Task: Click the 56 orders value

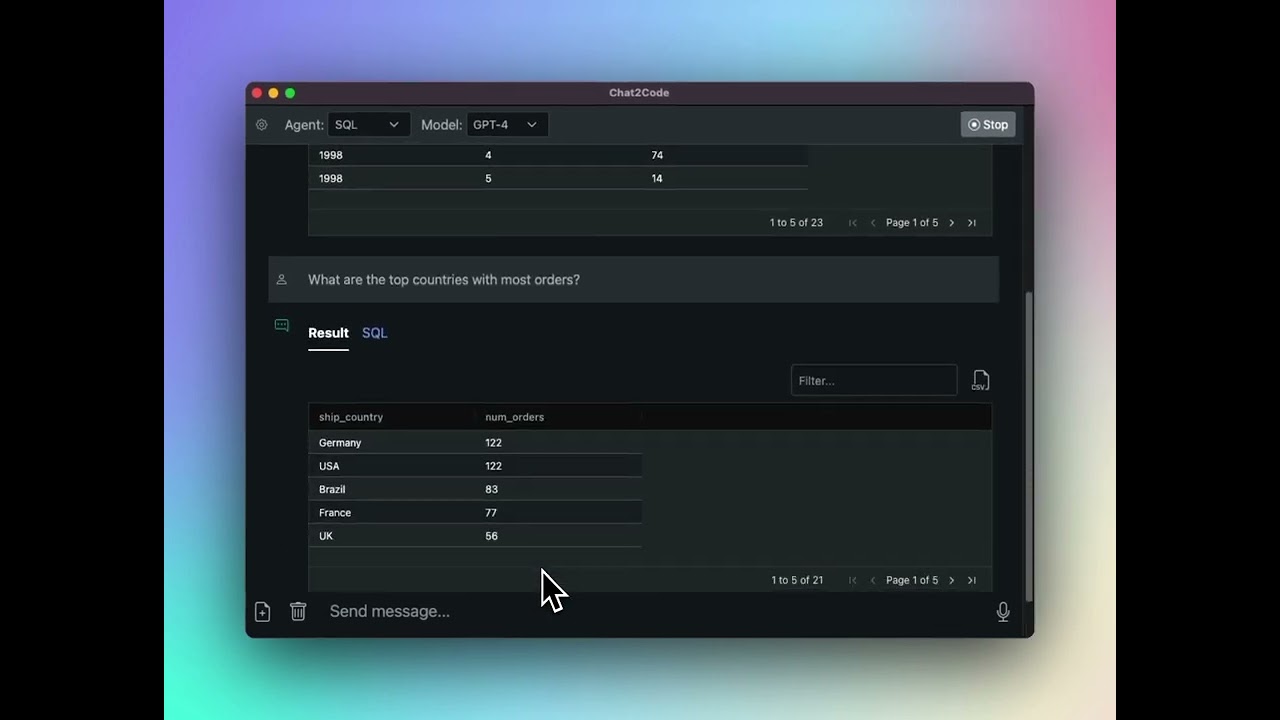Action: point(491,536)
